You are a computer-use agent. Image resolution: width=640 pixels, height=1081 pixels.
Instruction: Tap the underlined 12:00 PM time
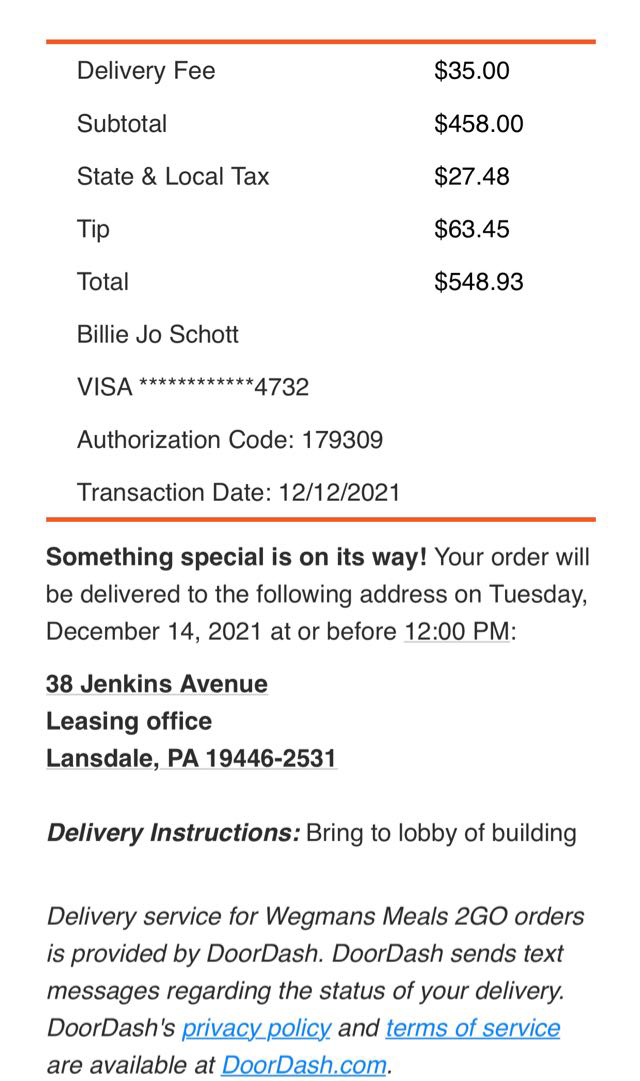[x=457, y=632]
